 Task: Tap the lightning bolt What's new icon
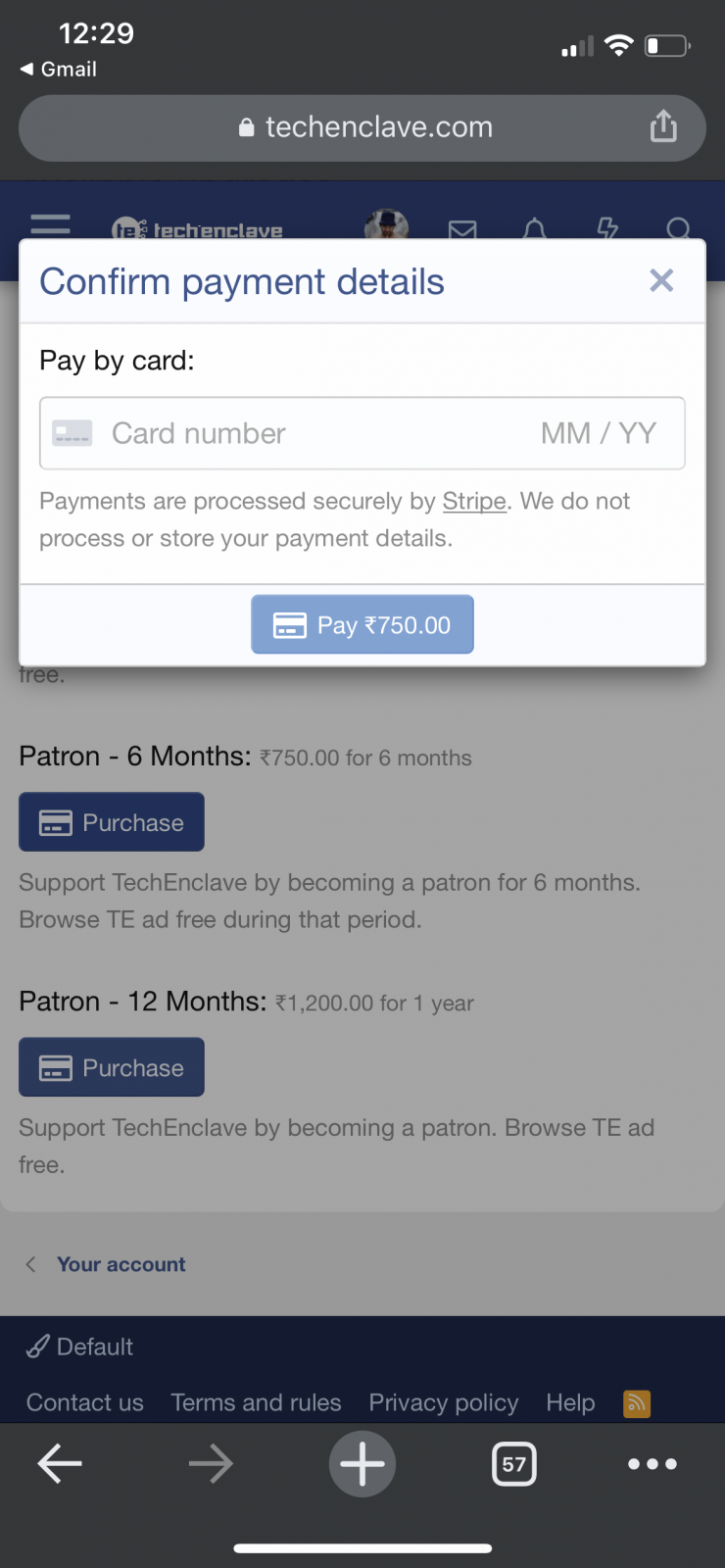[x=607, y=228]
